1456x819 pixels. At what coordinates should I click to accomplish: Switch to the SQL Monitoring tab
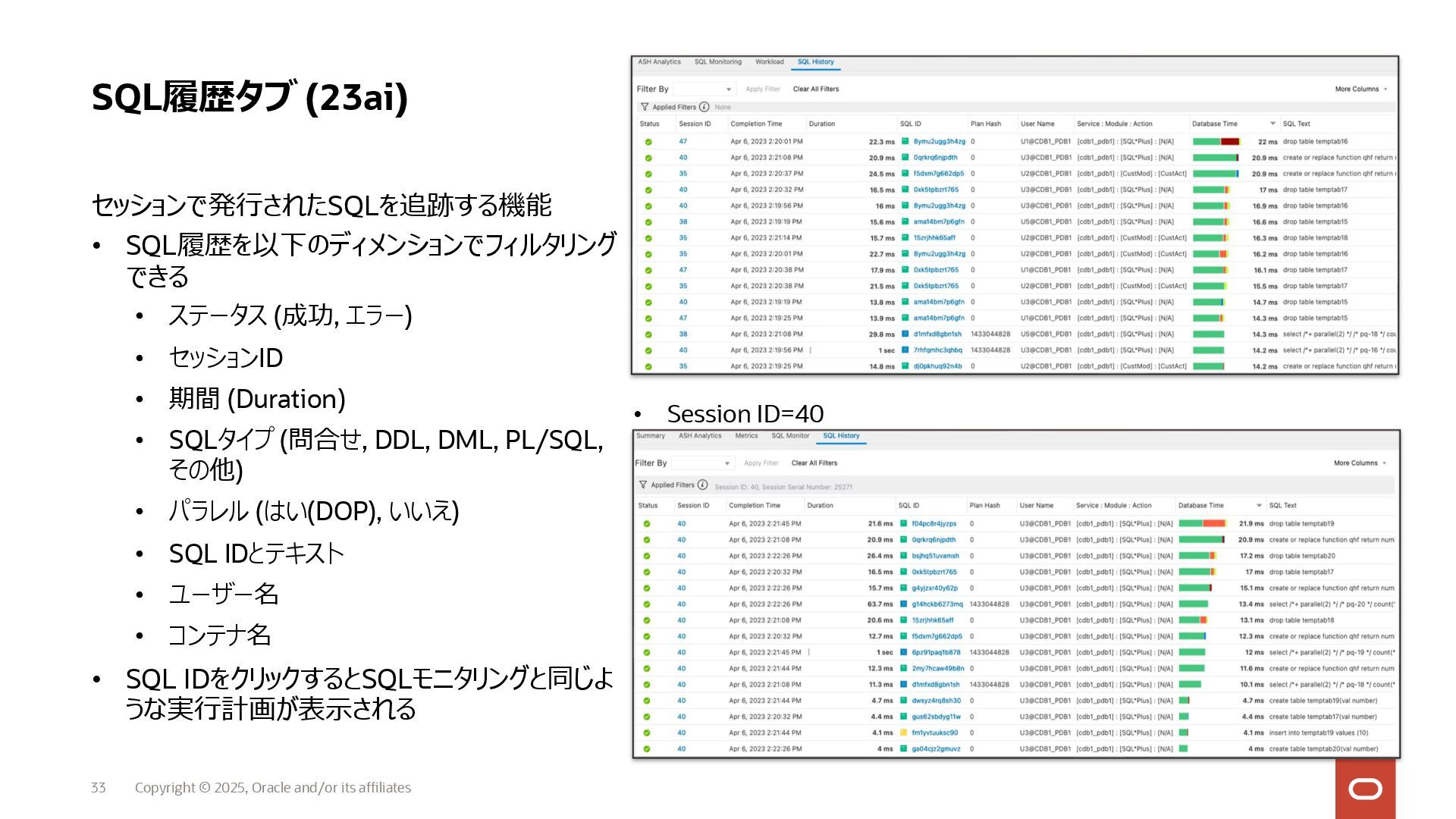tap(718, 62)
